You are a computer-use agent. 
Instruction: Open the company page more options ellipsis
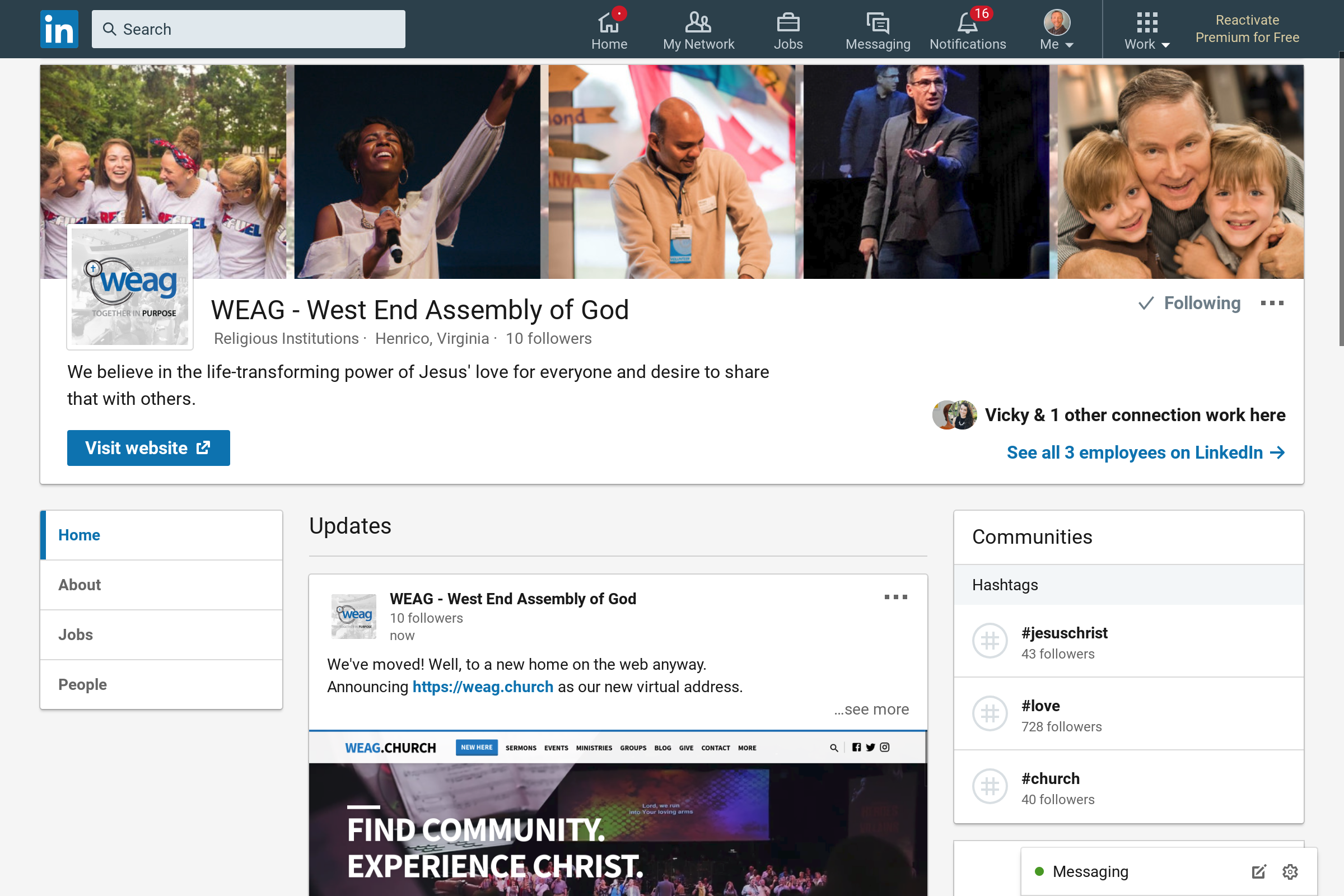click(x=1272, y=304)
